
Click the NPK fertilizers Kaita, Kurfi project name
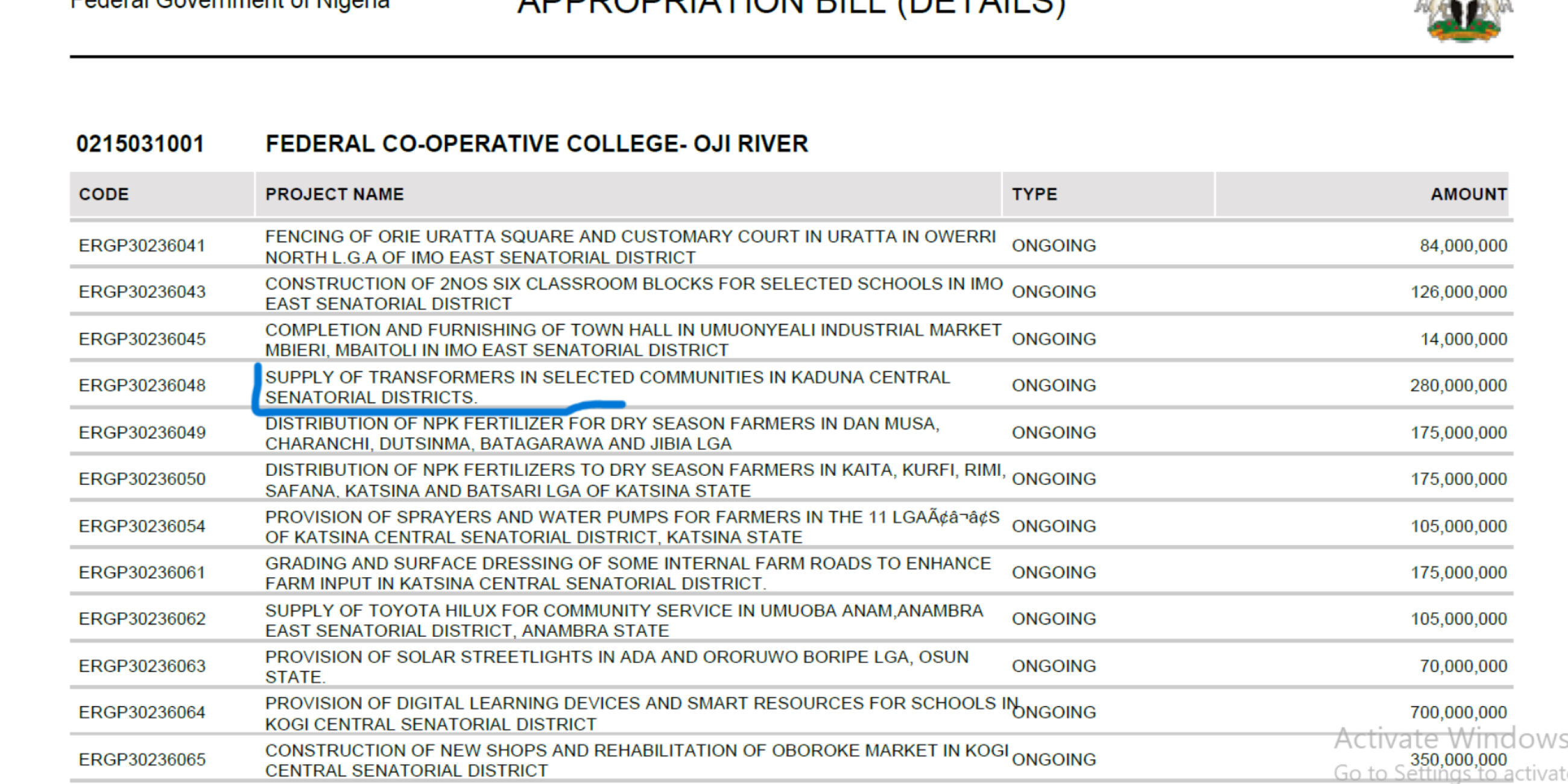coord(636,480)
